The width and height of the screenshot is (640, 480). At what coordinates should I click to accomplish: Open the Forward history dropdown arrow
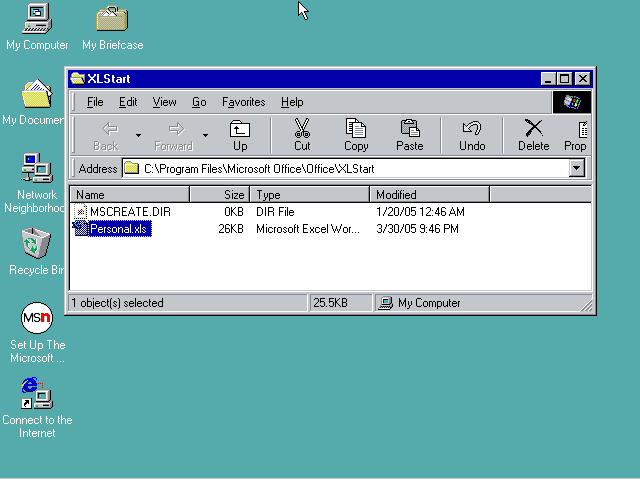coord(205,136)
